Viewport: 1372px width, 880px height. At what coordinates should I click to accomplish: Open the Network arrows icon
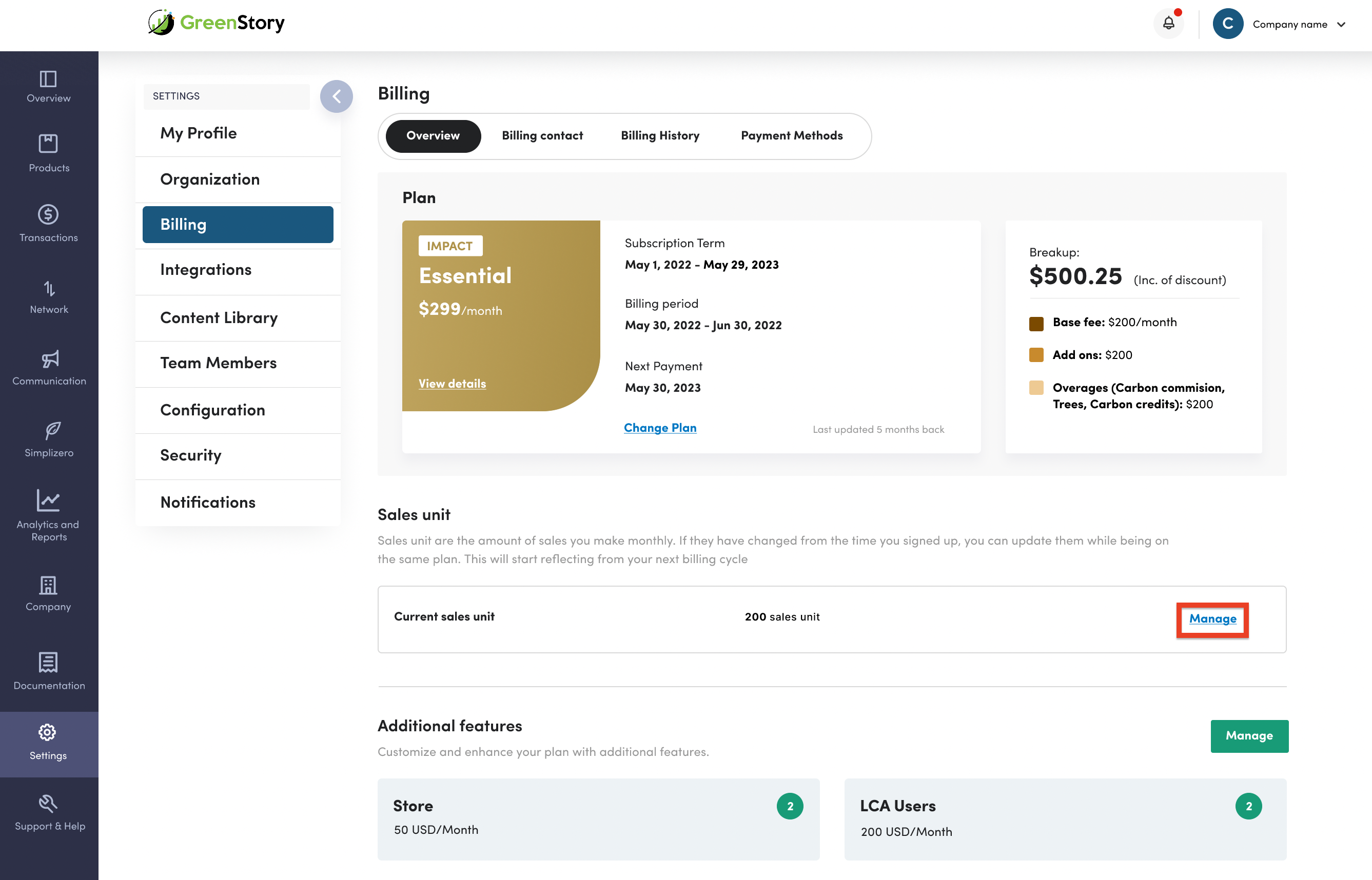(49, 289)
